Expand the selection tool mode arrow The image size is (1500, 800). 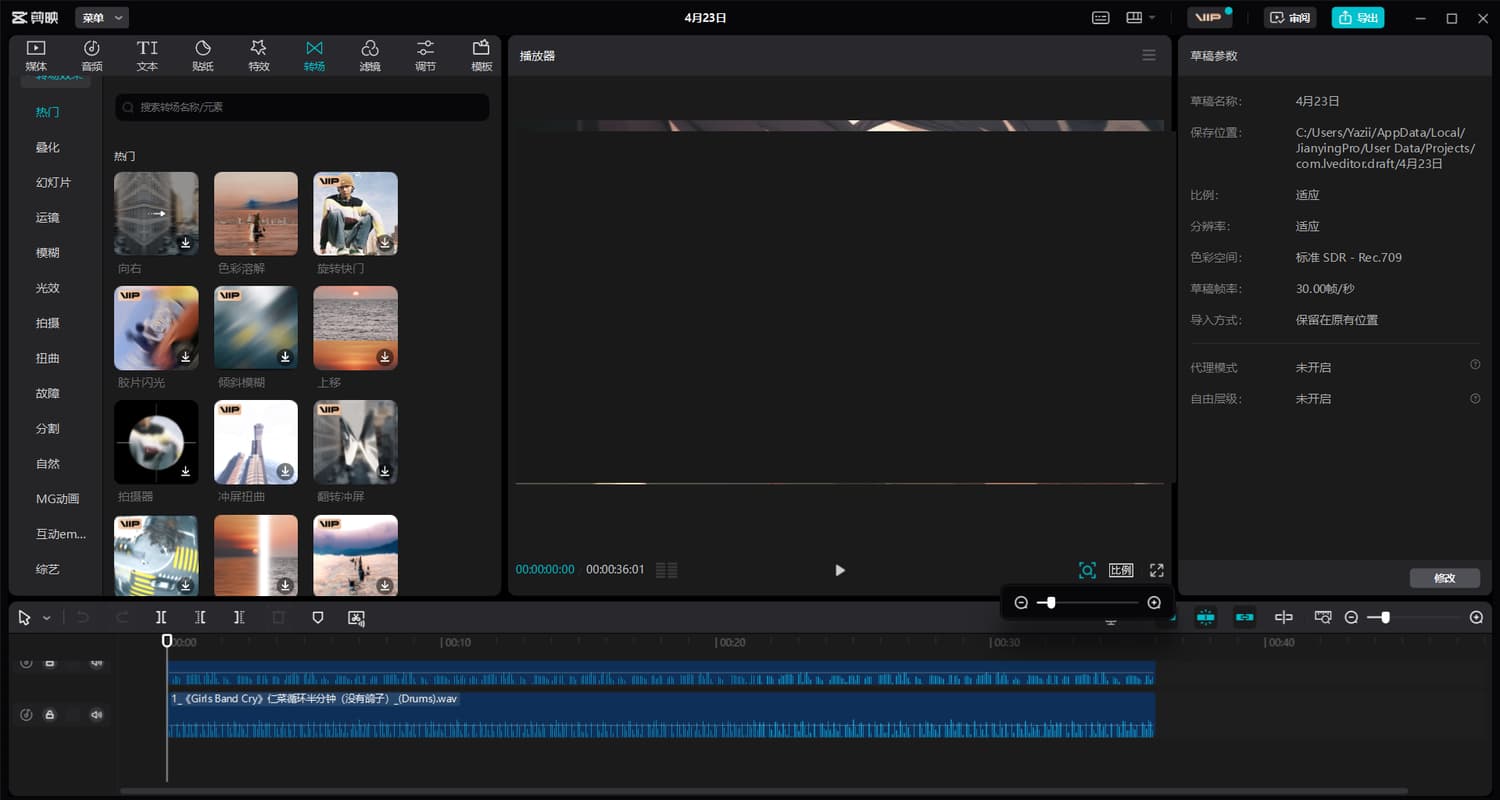[x=46, y=618]
